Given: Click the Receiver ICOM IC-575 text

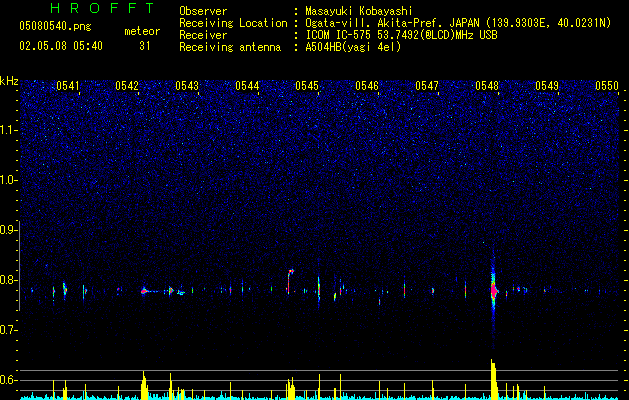Looking at the screenshot, I should coord(401,35).
